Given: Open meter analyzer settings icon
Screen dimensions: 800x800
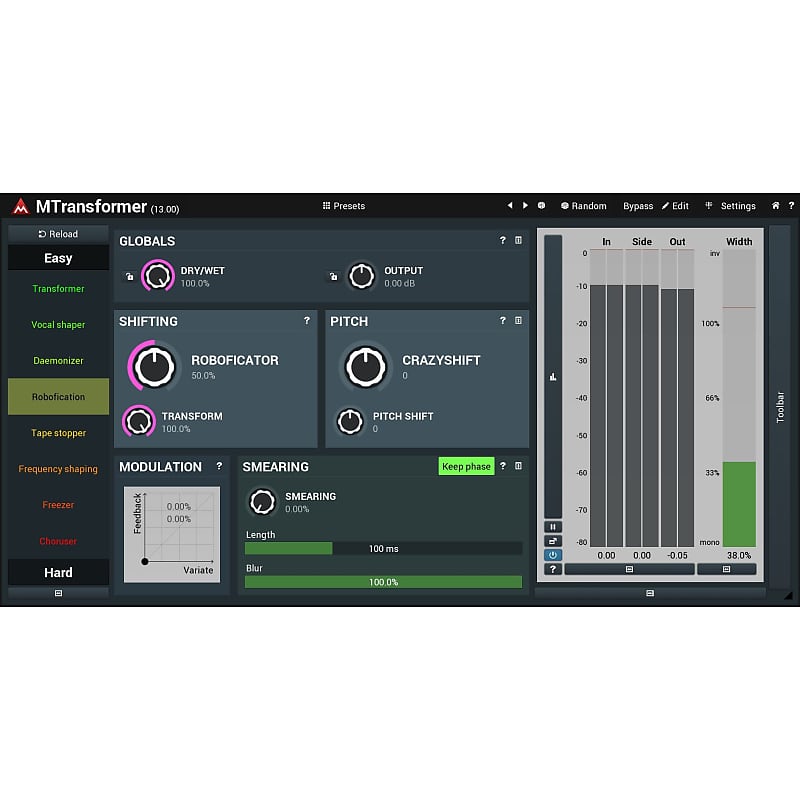Looking at the screenshot, I should coord(552,540).
